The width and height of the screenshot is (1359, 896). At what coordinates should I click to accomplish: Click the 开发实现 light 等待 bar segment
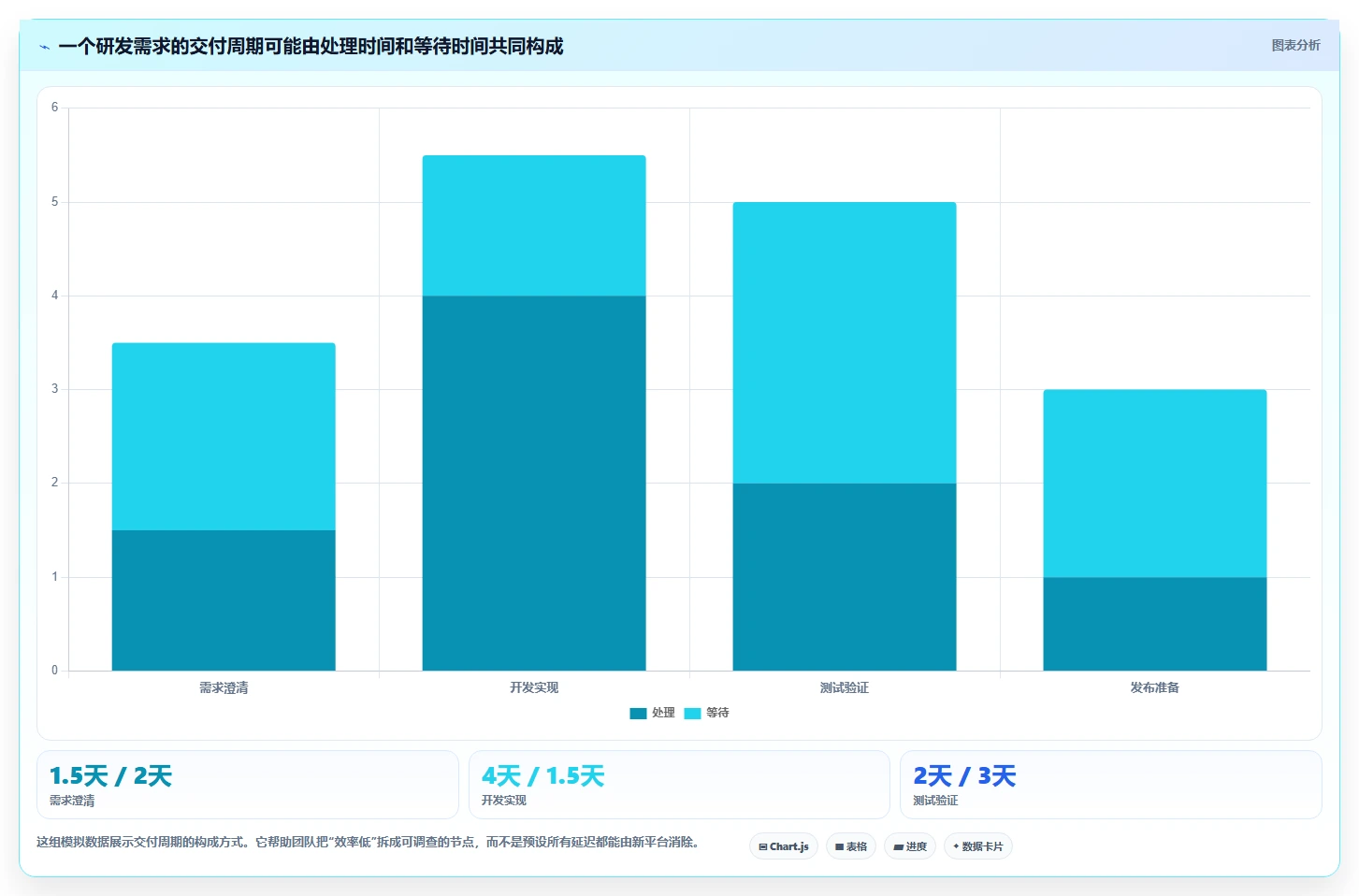pyautogui.click(x=534, y=225)
